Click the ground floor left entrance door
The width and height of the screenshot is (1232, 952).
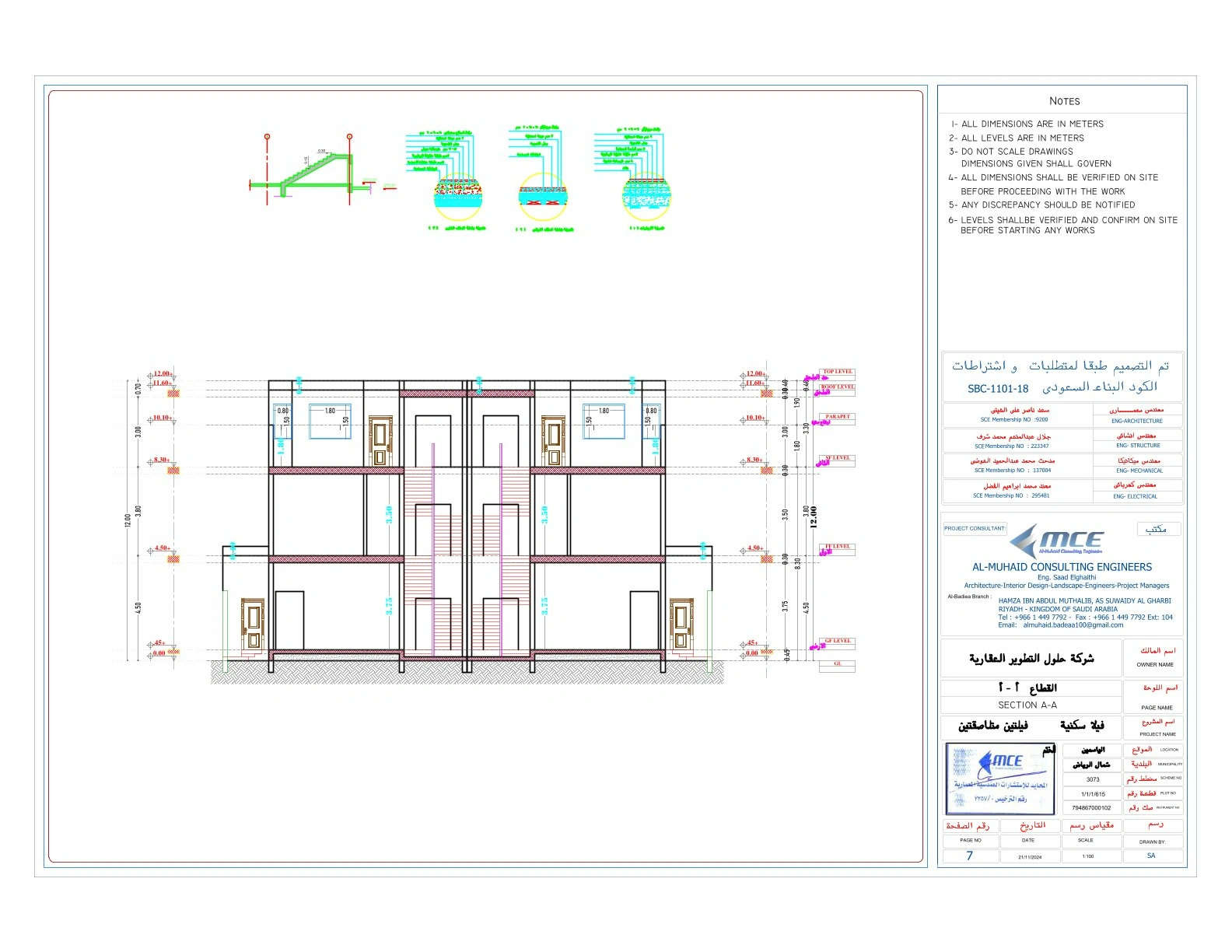tap(253, 625)
